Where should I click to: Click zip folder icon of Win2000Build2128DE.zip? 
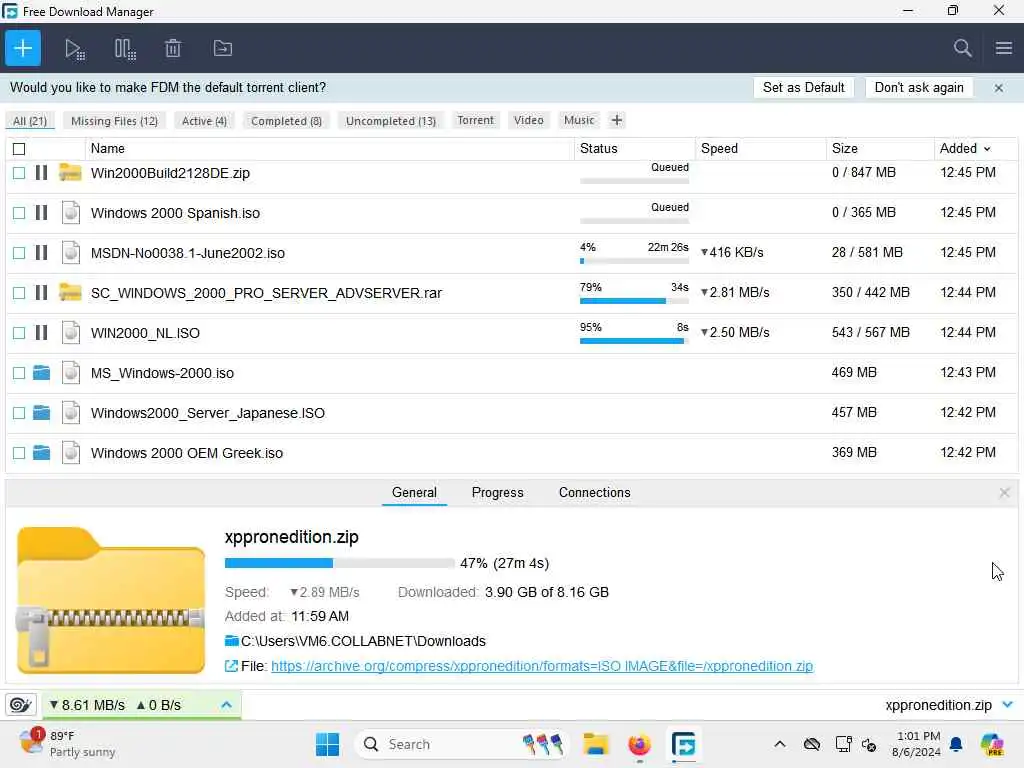[71, 172]
